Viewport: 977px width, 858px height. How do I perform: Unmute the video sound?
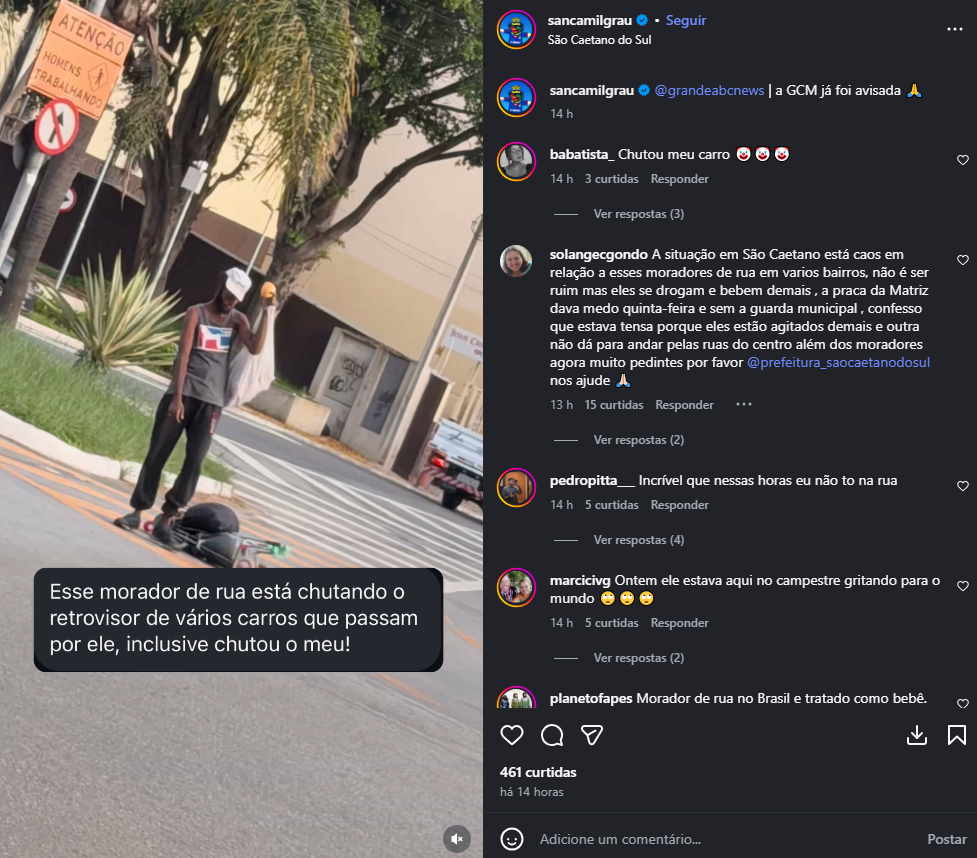(x=457, y=839)
